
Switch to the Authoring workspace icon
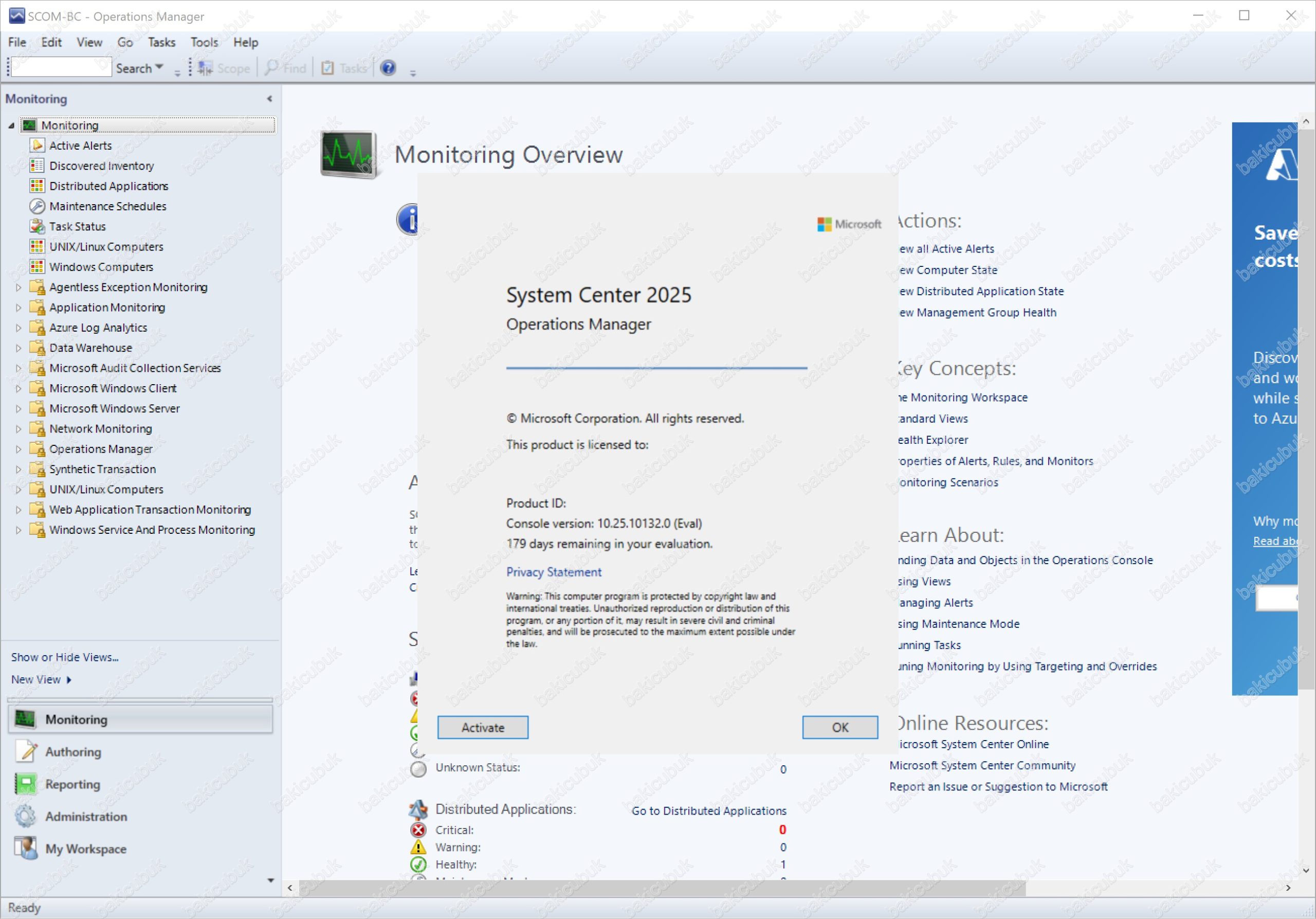25,751
